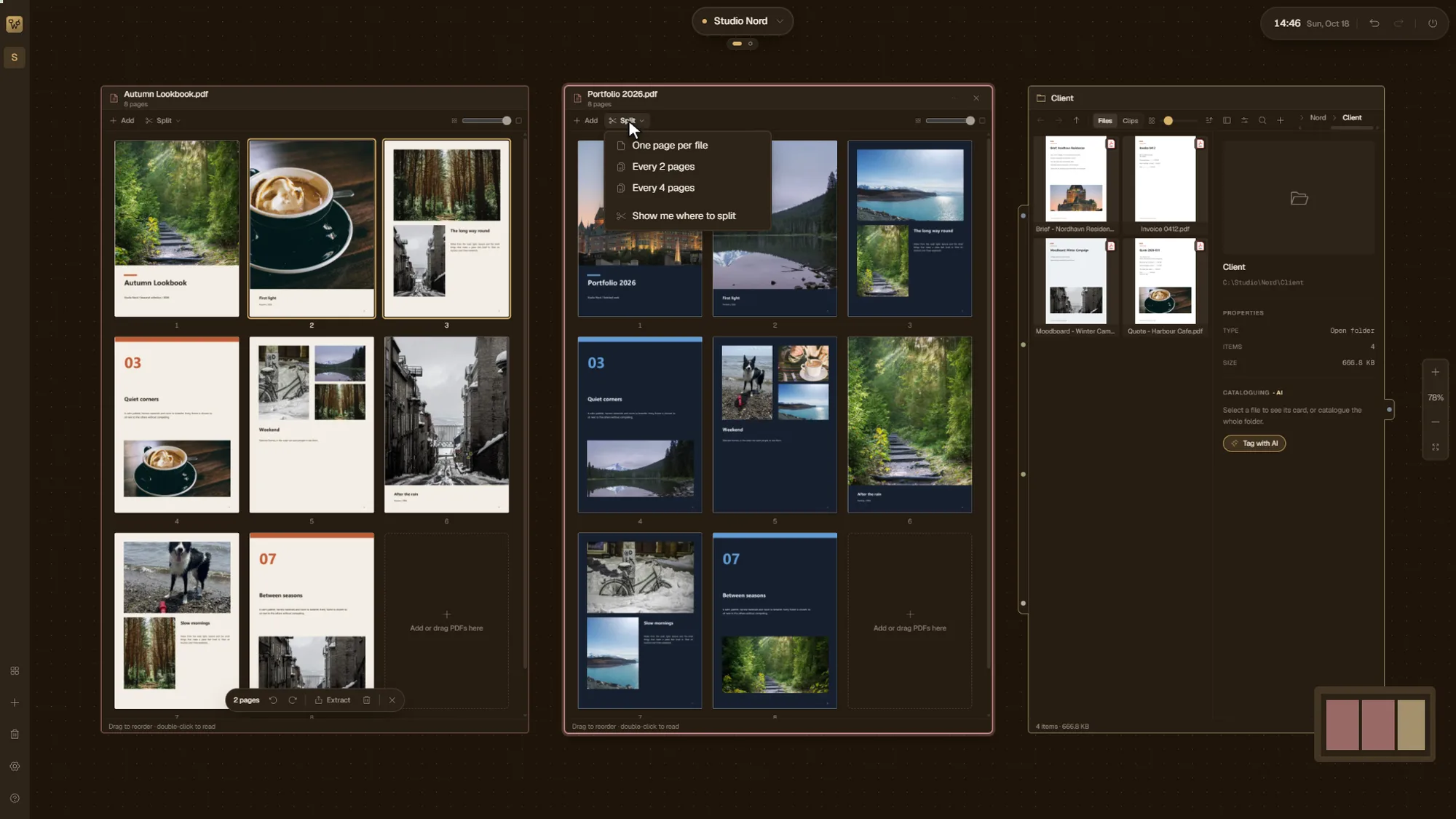This screenshot has height=819, width=1456.
Task: Open the sort options icon in Client panel
Action: point(1209,121)
